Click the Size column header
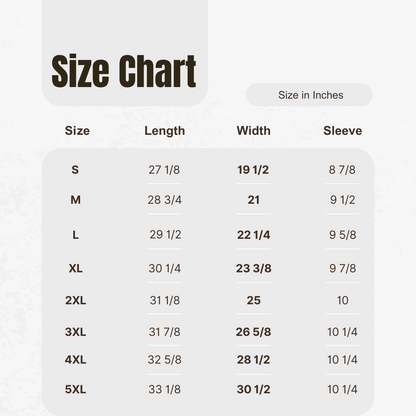 pyautogui.click(x=77, y=131)
